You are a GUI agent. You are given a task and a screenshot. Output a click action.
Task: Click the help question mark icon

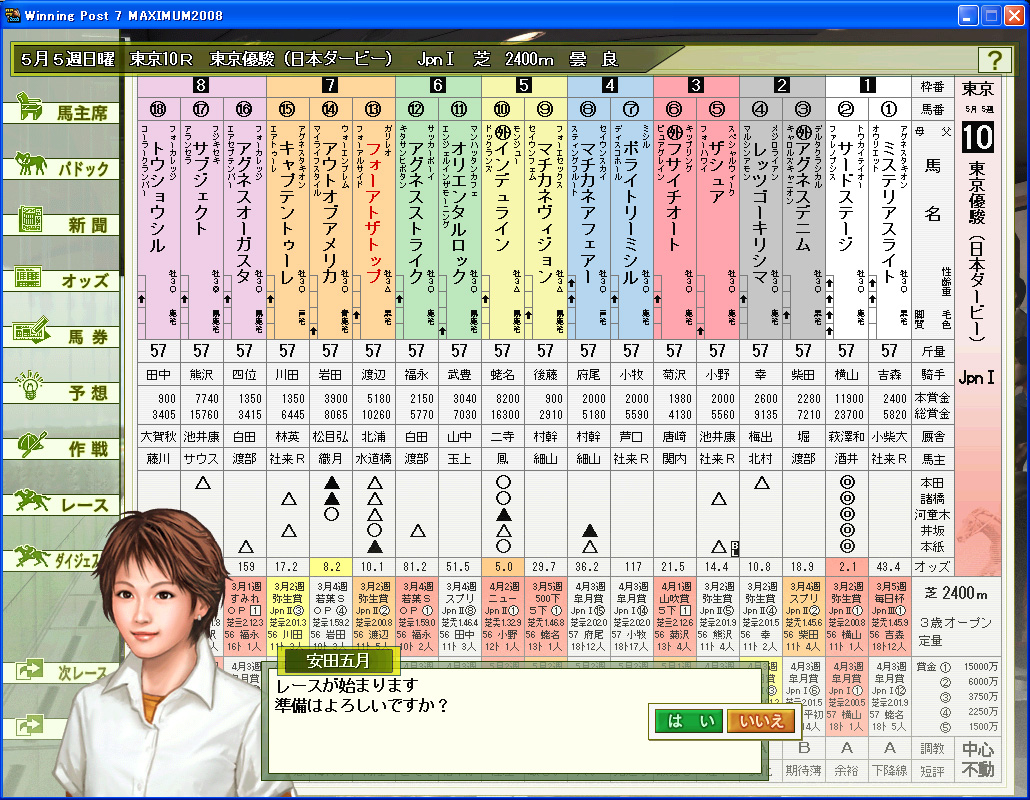995,60
